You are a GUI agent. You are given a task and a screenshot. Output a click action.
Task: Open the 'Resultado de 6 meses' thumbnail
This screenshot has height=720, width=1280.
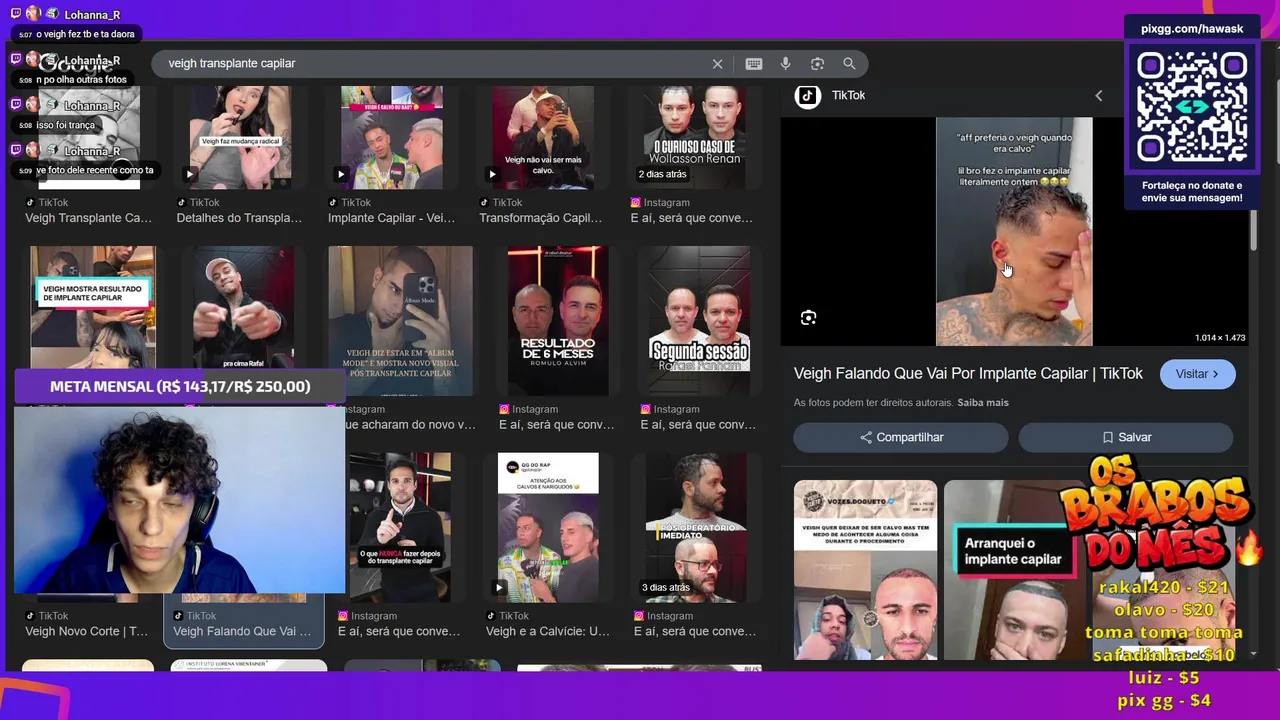pos(558,320)
